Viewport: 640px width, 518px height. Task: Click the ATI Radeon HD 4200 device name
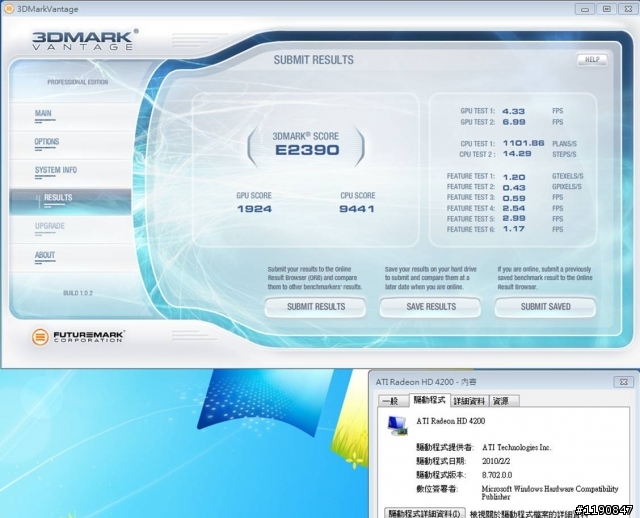[x=451, y=421]
